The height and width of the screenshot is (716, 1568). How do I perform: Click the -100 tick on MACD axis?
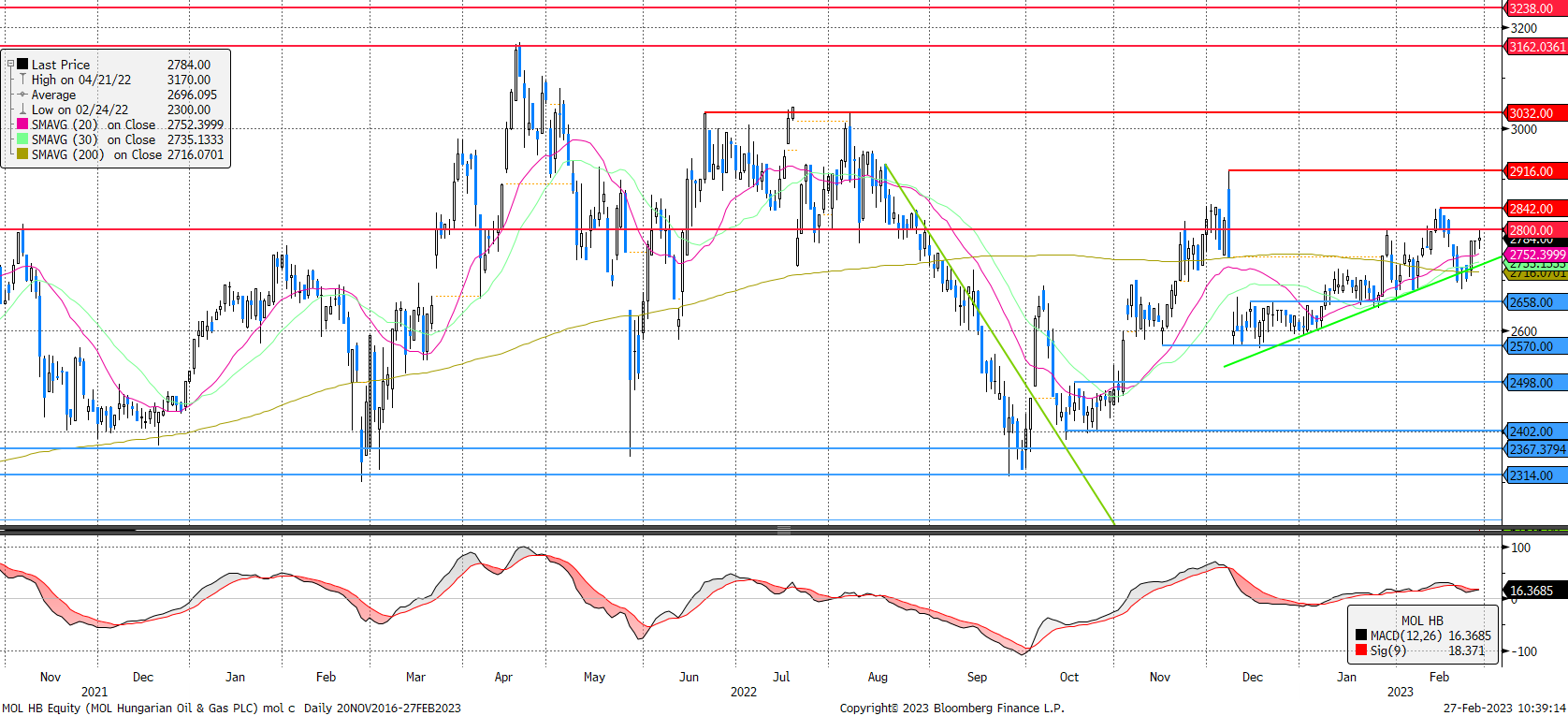click(x=1523, y=651)
